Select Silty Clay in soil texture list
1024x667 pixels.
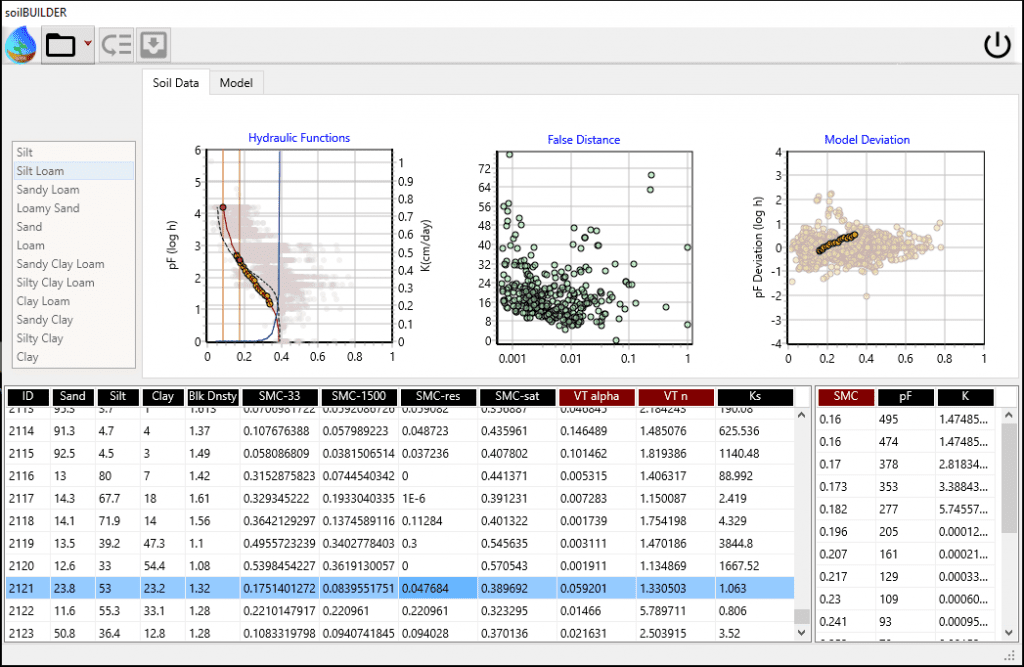tap(73, 338)
